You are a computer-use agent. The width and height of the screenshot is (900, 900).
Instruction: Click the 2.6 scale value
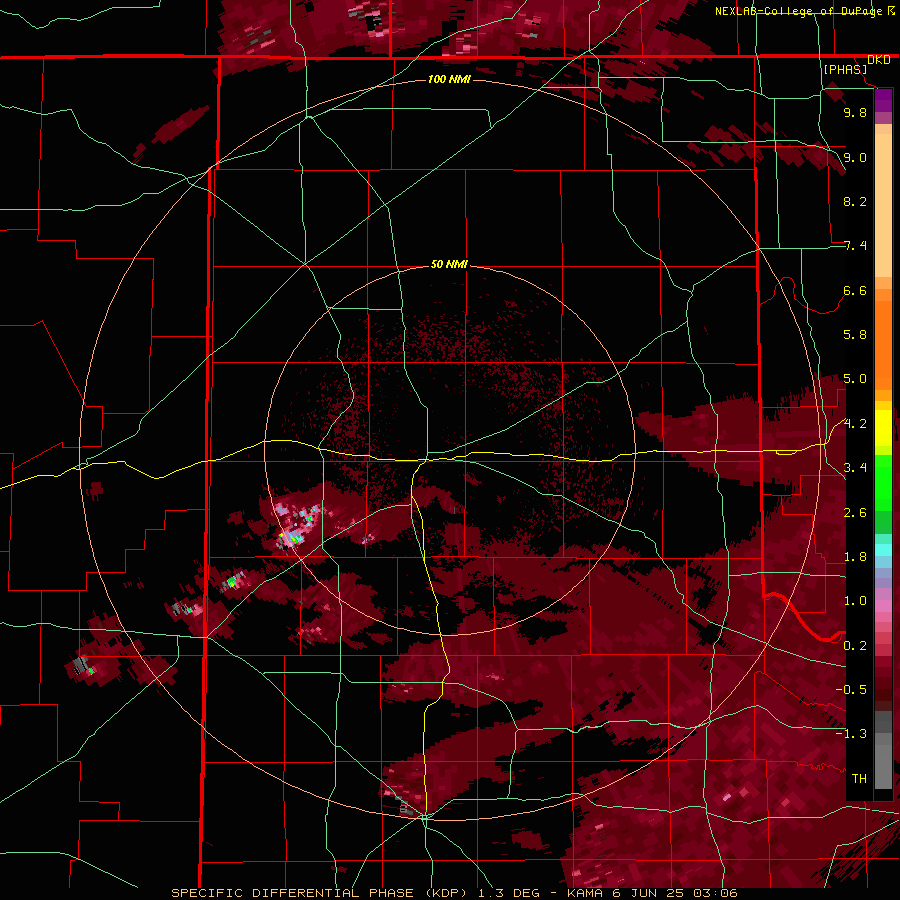click(855, 513)
